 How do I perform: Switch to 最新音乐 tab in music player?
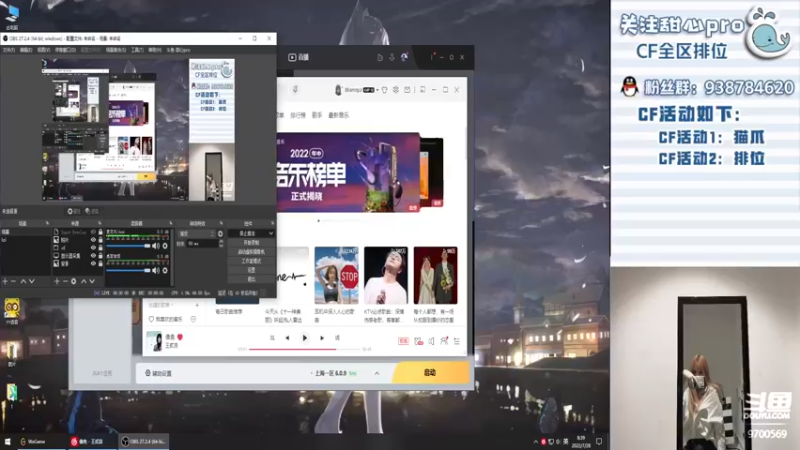coord(339,115)
